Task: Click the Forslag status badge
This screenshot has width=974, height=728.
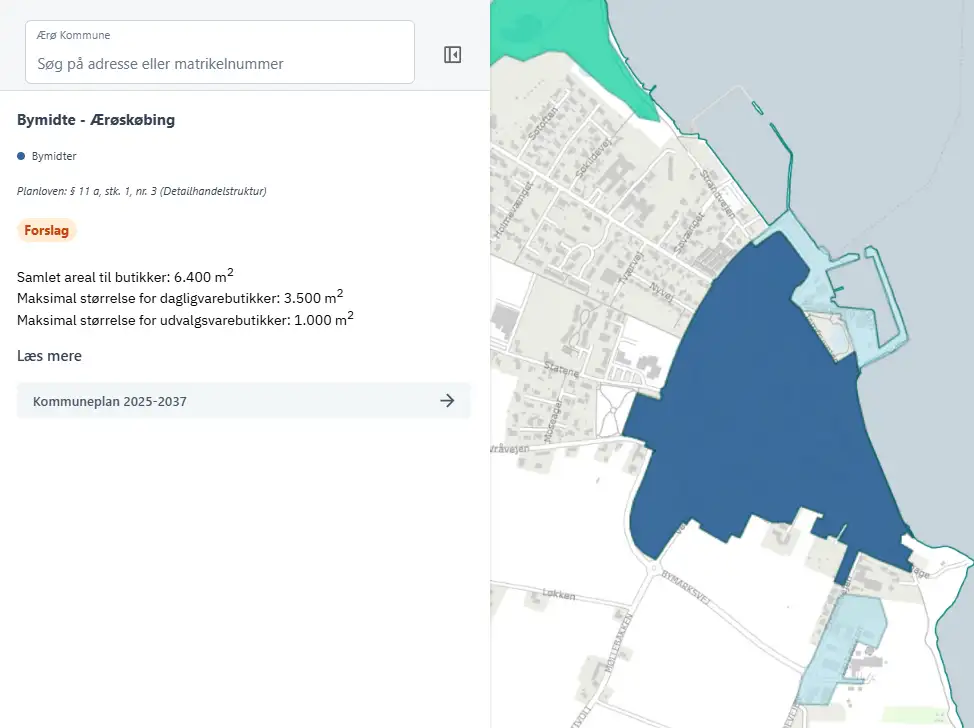Action: point(47,230)
